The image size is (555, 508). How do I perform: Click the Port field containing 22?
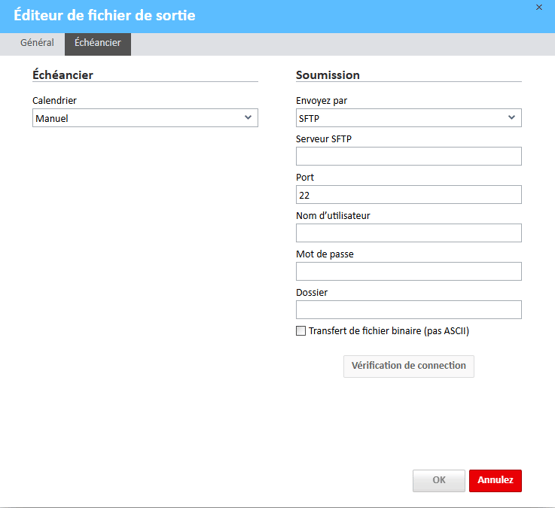tap(408, 195)
